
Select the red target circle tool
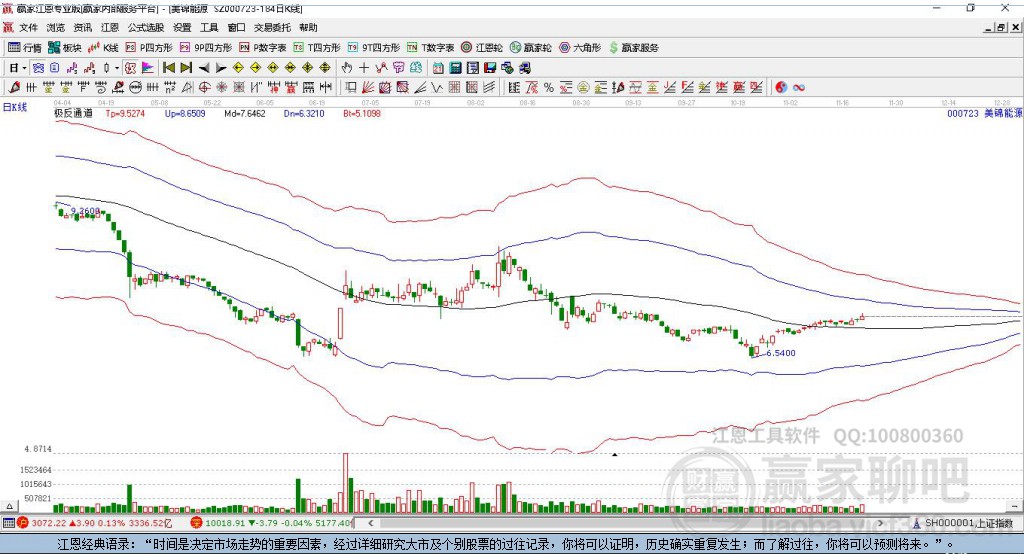pos(204,88)
